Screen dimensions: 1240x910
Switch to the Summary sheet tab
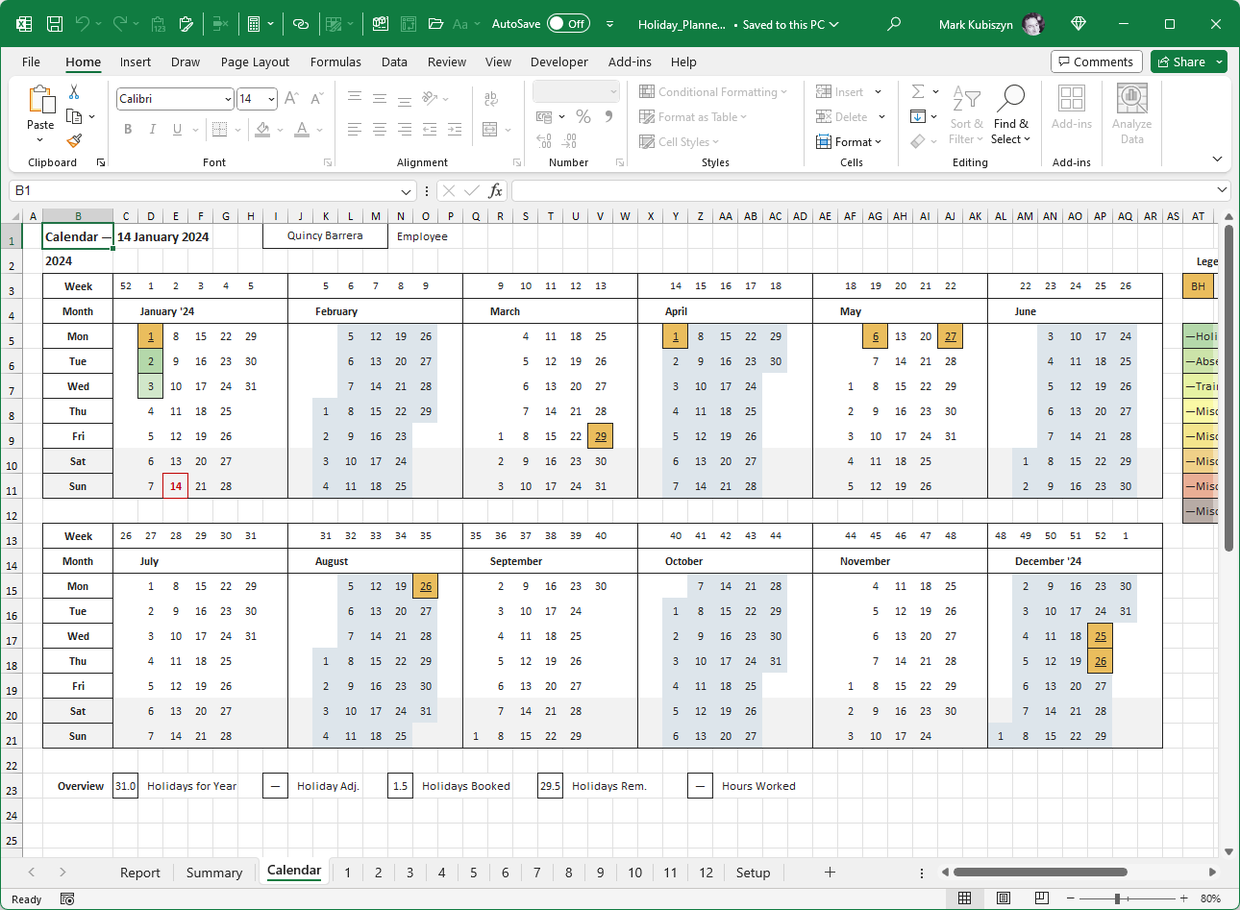click(214, 873)
